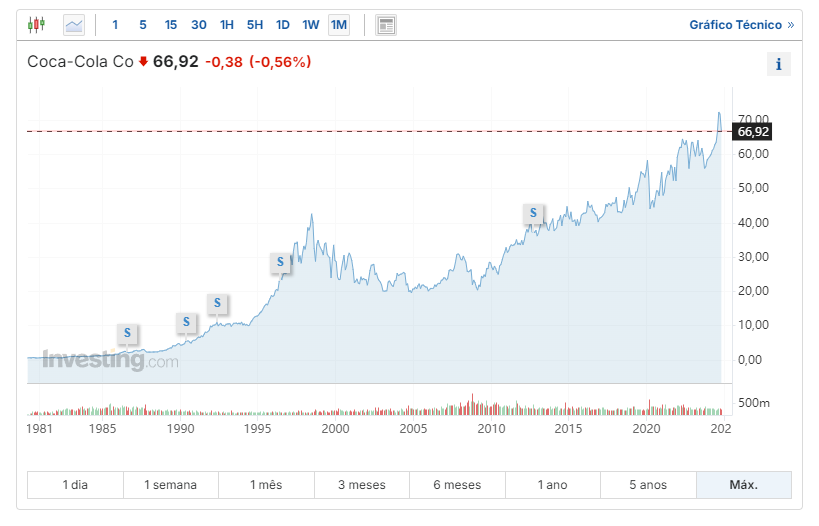The width and height of the screenshot is (819, 526).
Task: Switch to the Máx. range tab
Action: pos(743,485)
